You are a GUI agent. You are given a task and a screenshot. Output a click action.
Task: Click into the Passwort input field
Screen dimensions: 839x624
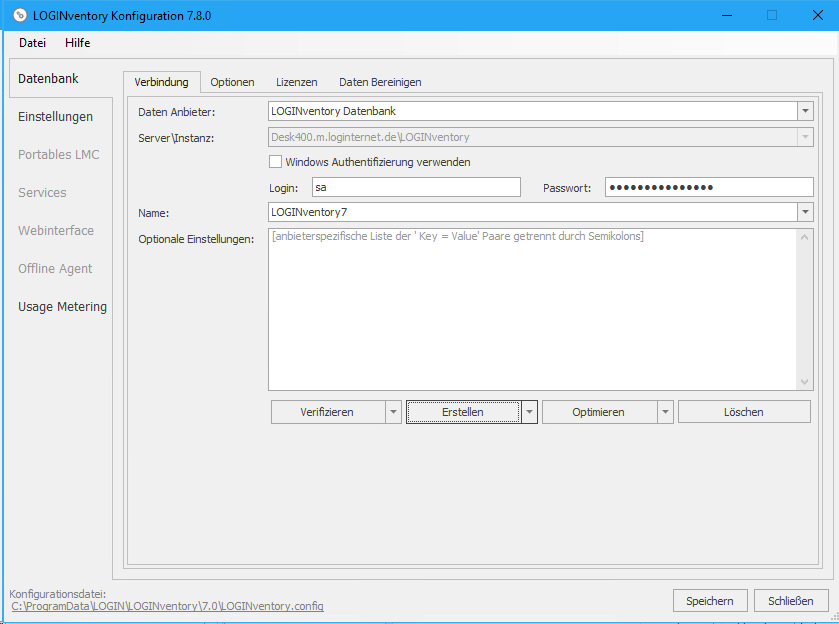tap(709, 187)
